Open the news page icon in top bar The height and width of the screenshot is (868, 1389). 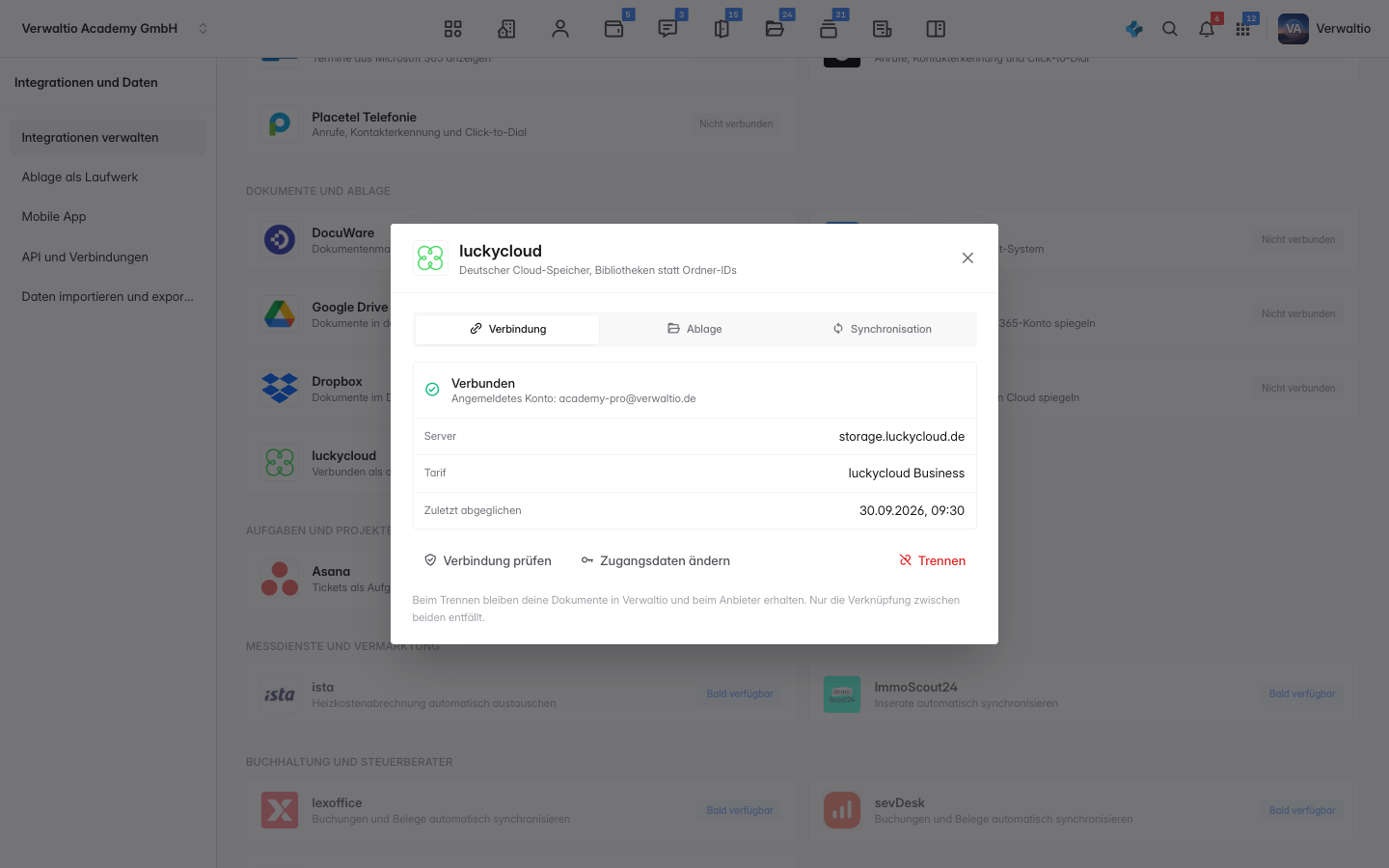(x=882, y=29)
